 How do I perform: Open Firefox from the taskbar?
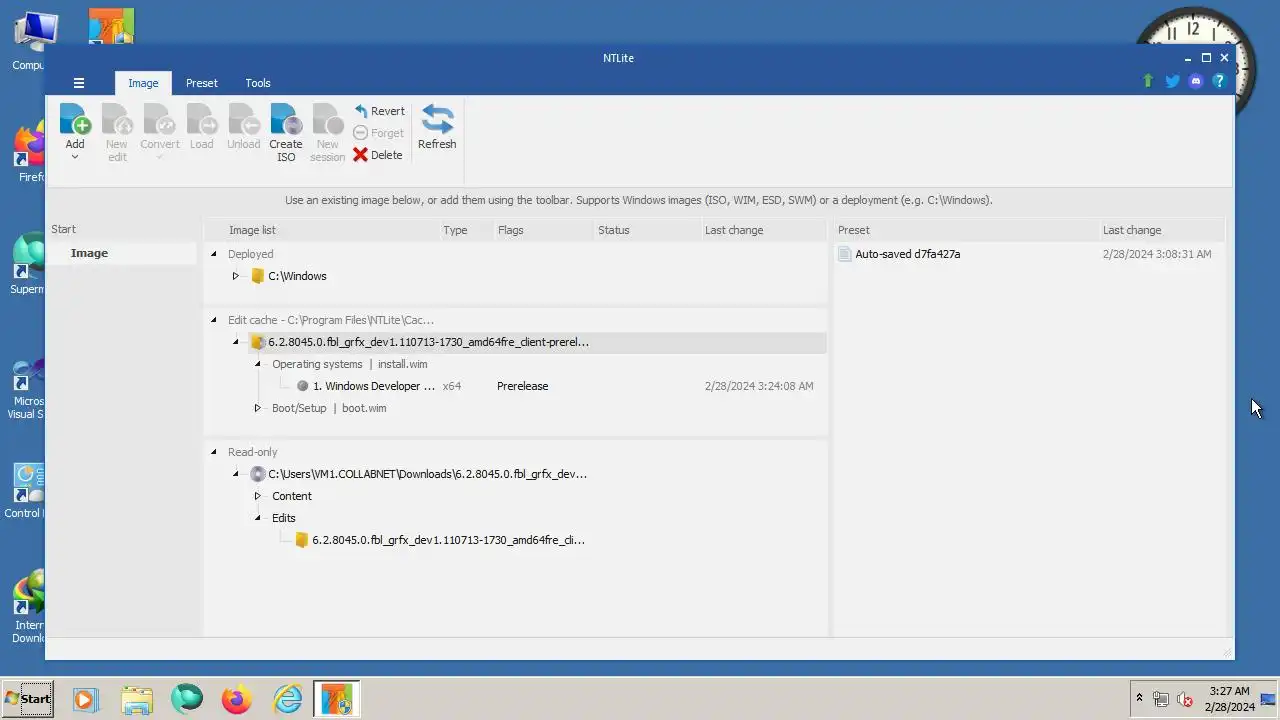click(x=237, y=699)
